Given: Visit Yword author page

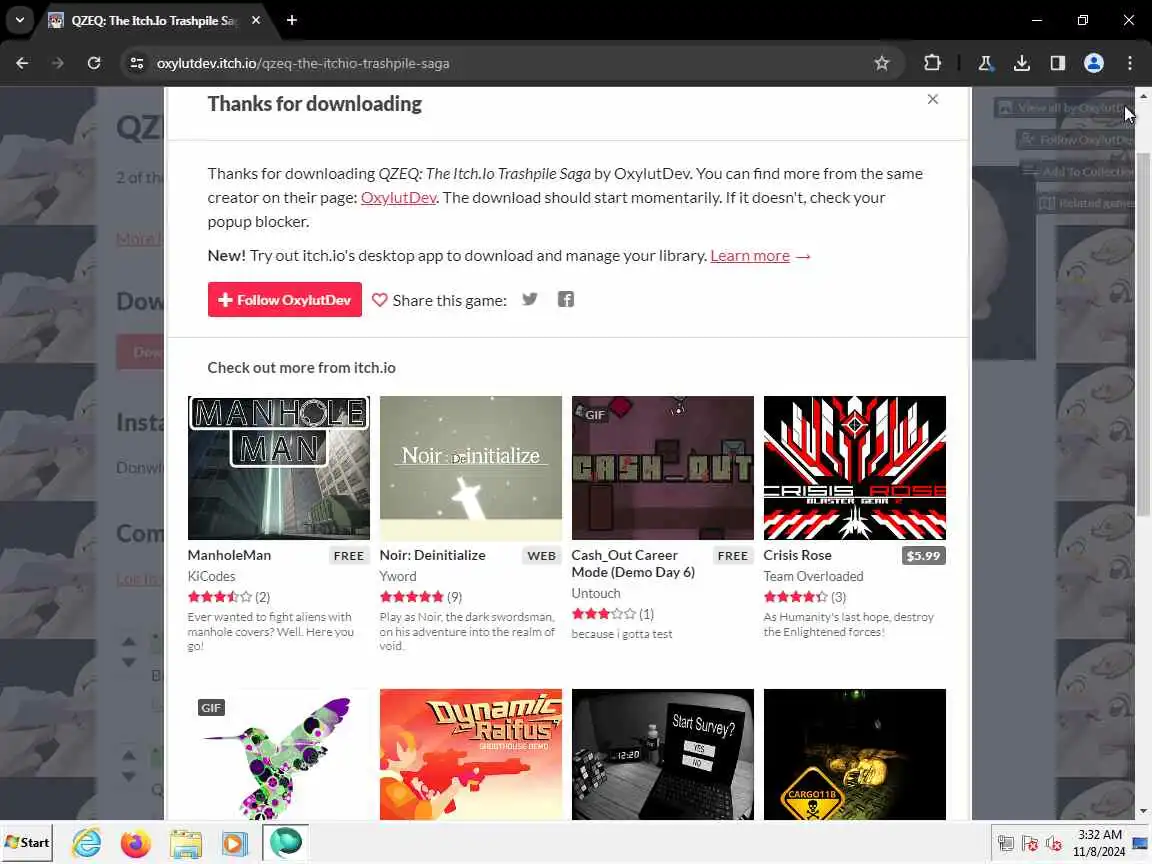Looking at the screenshot, I should click(397, 577).
